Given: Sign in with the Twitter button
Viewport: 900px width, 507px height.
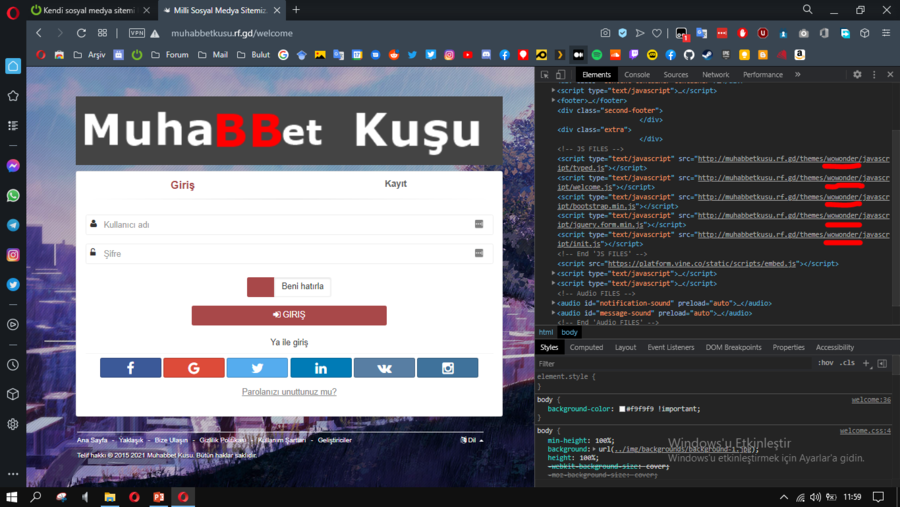Looking at the screenshot, I should (x=257, y=367).
